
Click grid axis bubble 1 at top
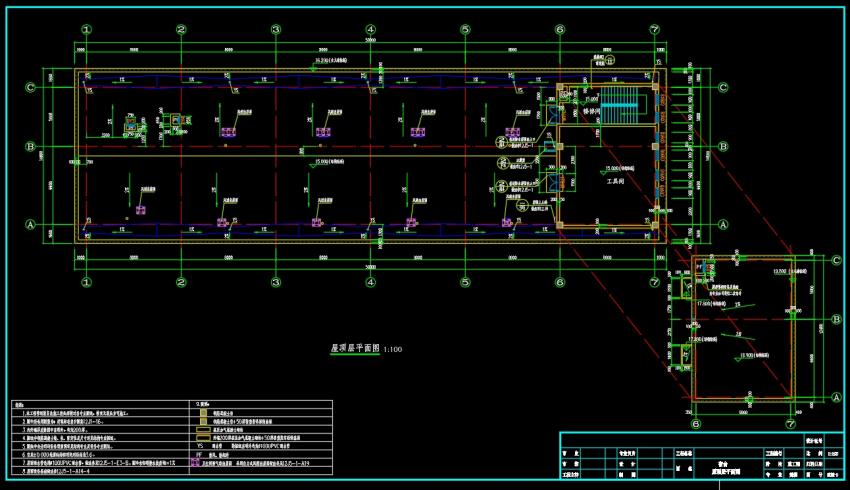[87, 30]
